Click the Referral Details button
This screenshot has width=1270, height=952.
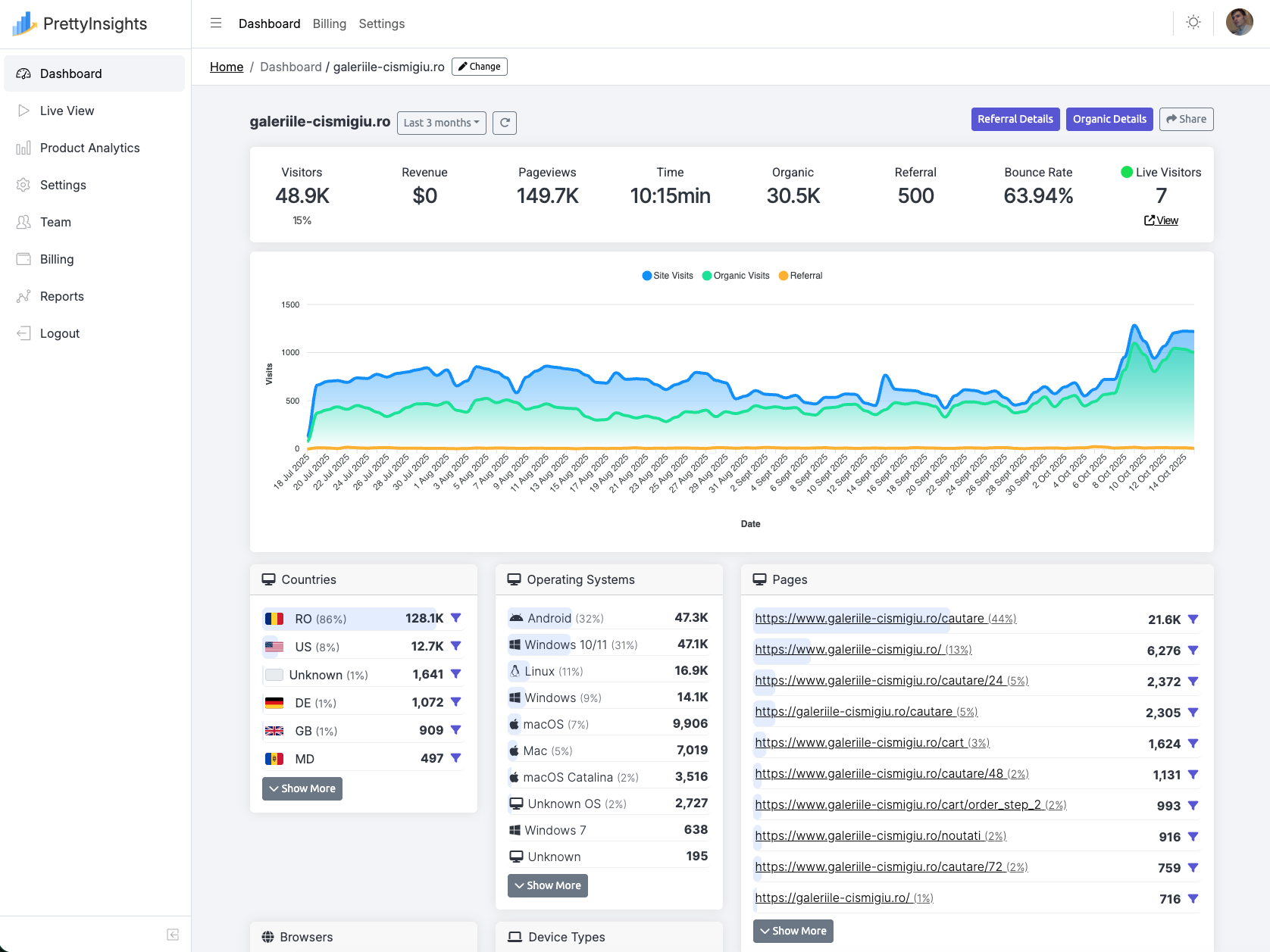coord(1015,119)
